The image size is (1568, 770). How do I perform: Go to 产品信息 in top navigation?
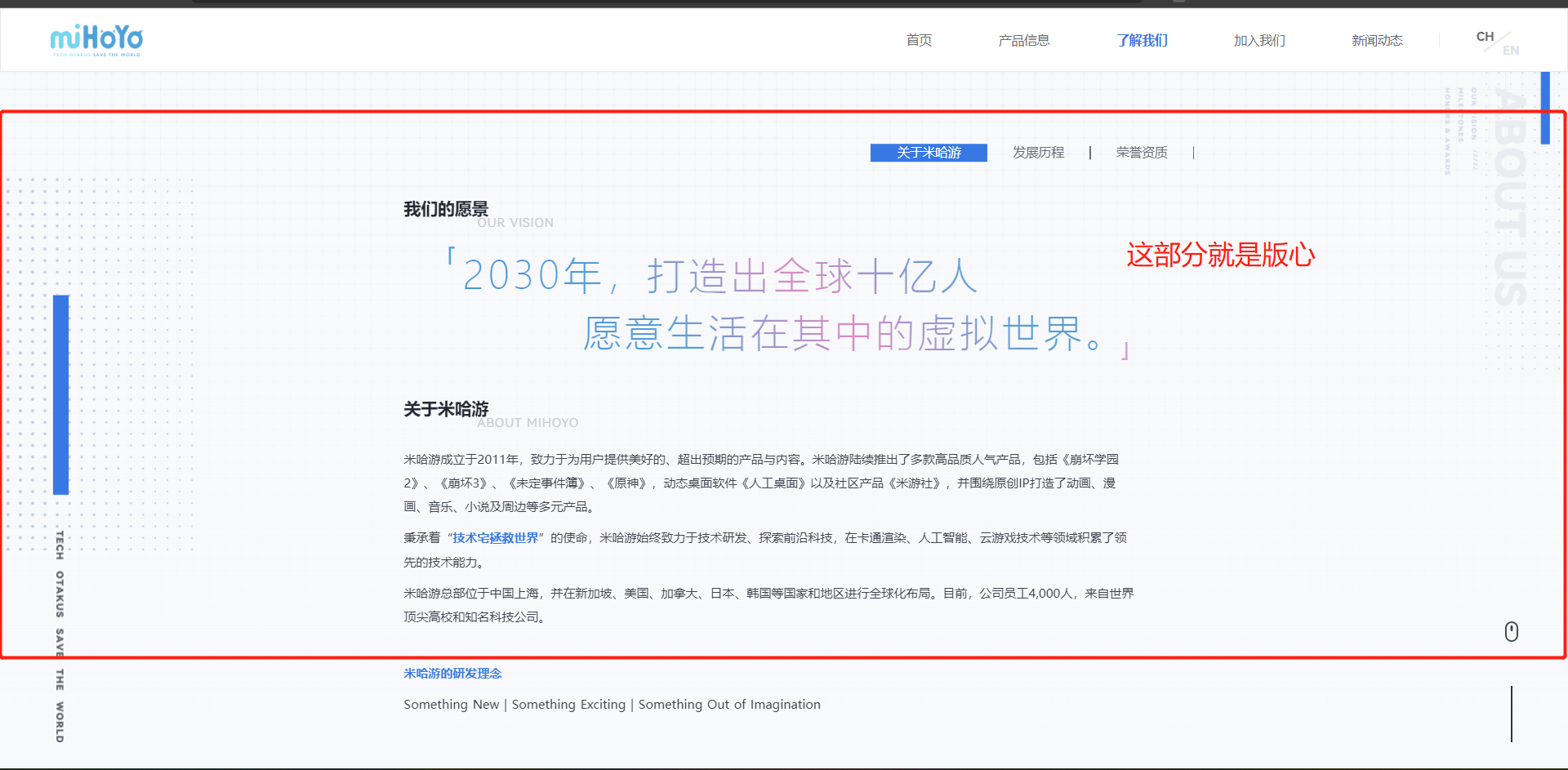[x=1023, y=40]
